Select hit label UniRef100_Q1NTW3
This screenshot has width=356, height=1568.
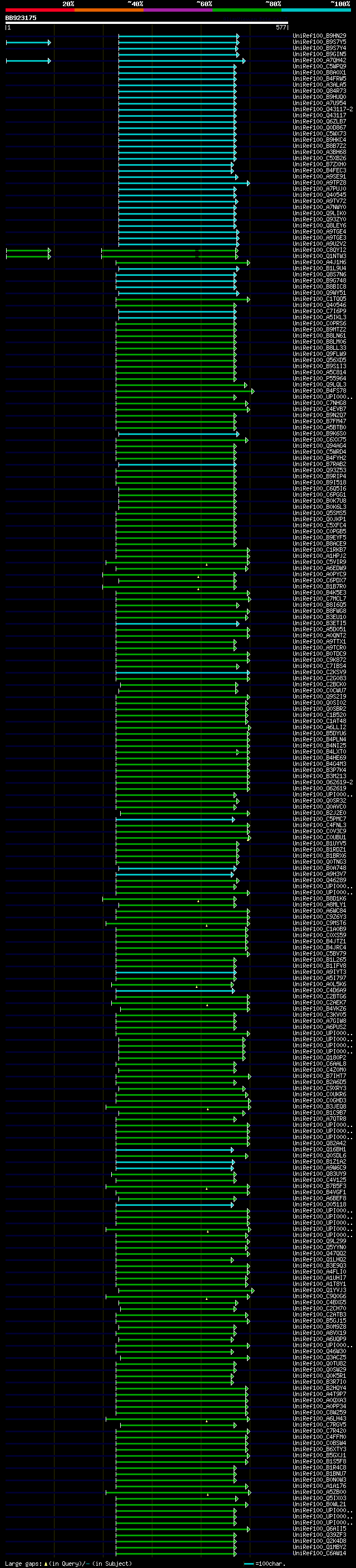tap(319, 256)
